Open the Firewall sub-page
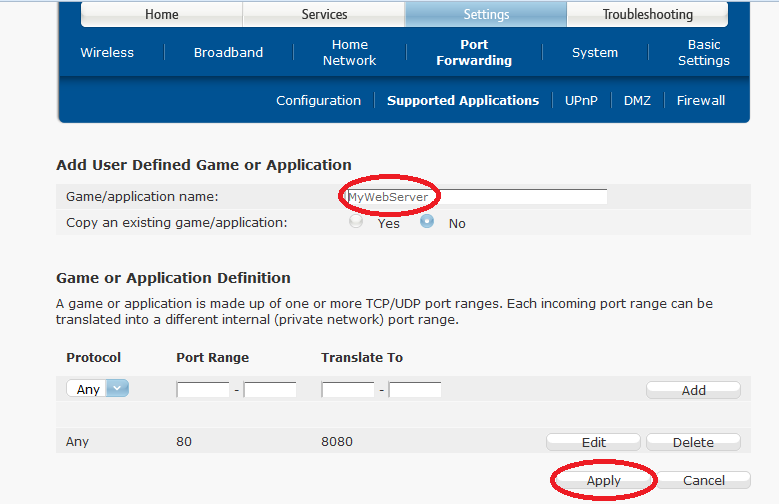779x504 pixels. (x=700, y=100)
